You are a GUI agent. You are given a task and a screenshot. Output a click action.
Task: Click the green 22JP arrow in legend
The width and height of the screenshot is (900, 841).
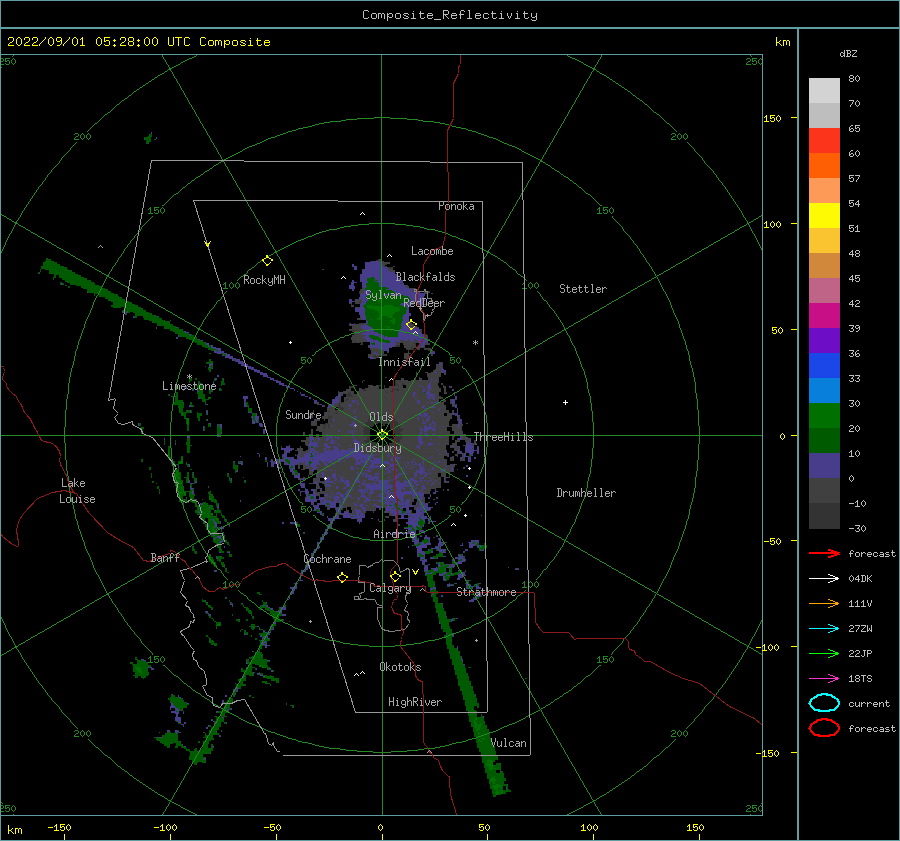click(824, 653)
